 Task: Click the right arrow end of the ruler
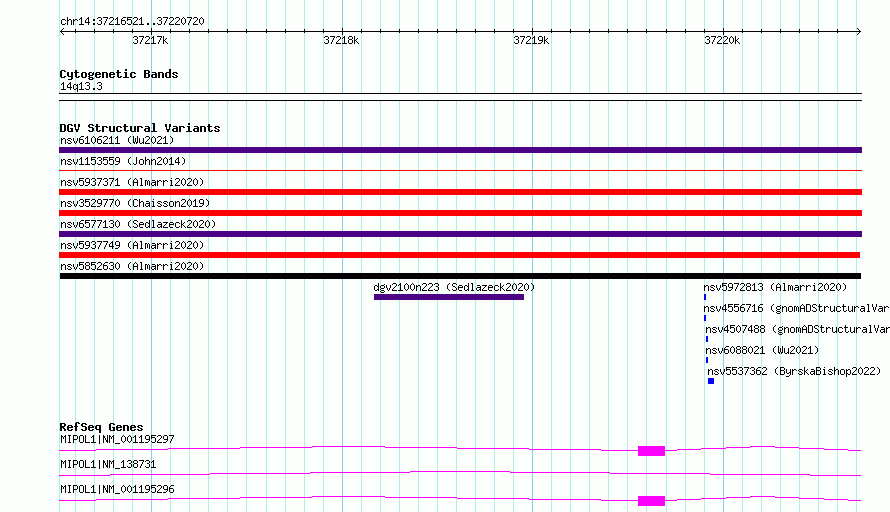(859, 31)
